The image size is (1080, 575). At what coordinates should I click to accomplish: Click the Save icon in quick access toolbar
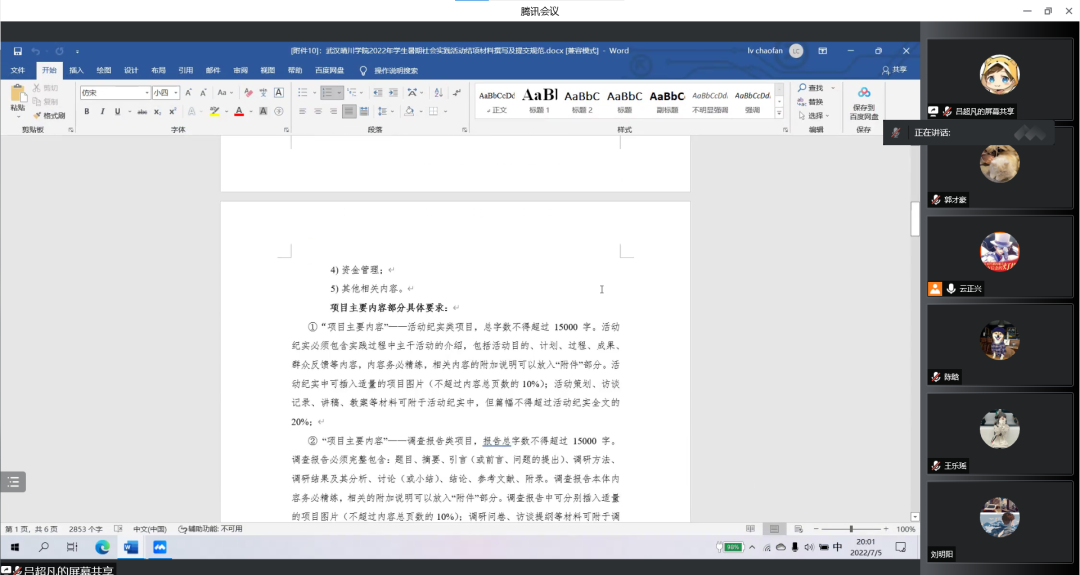17,51
